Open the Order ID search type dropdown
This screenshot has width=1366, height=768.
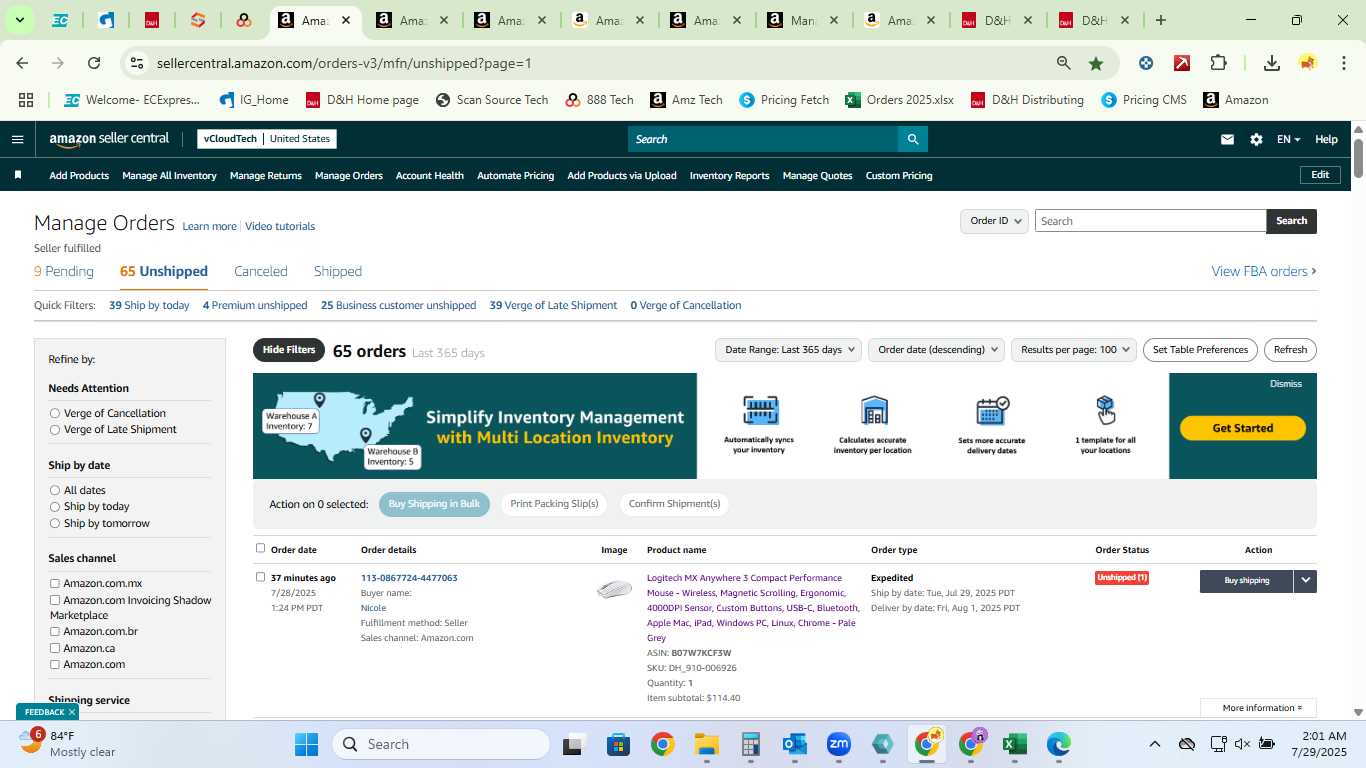point(994,221)
